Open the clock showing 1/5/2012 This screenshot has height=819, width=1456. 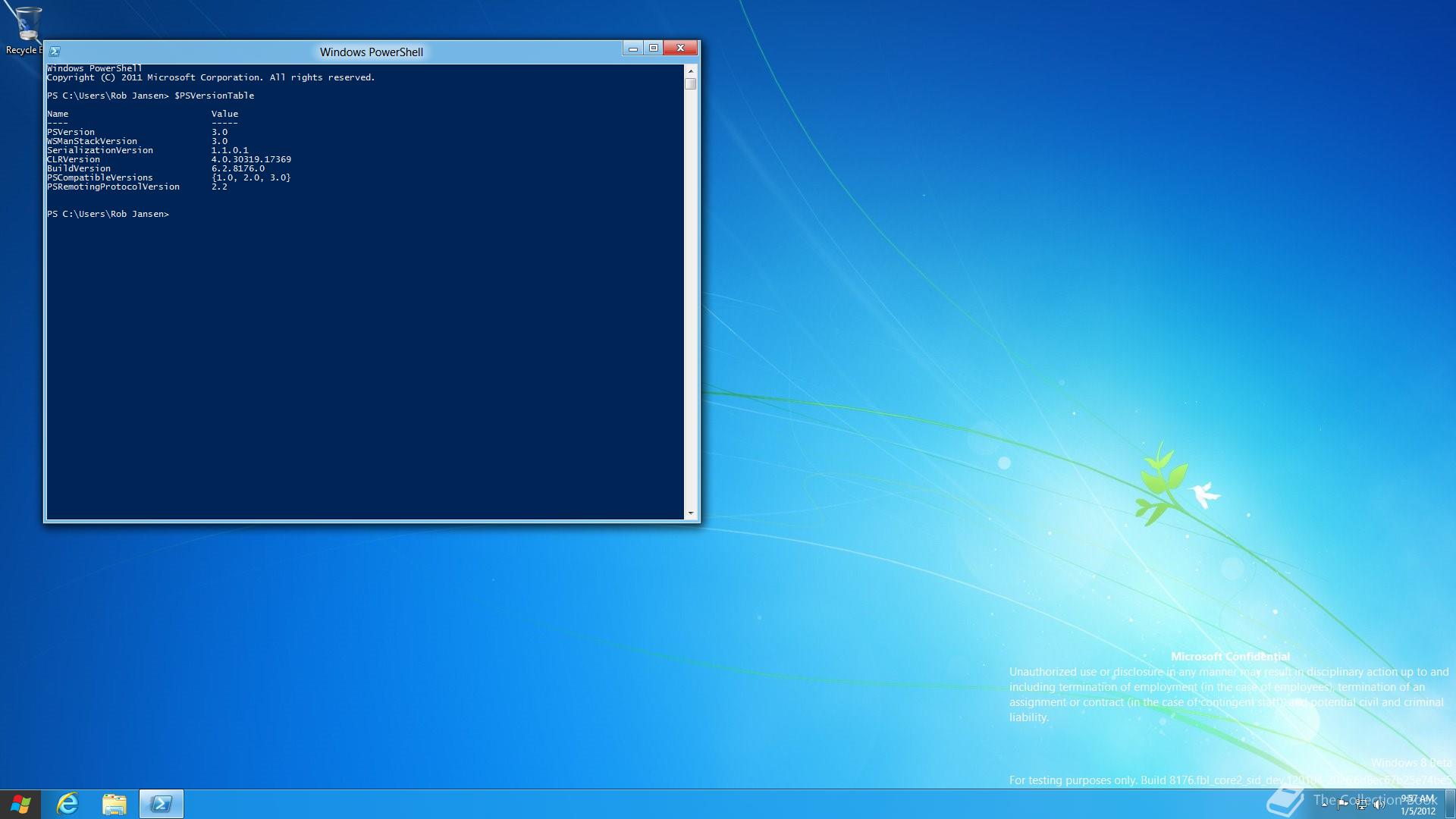tap(1417, 805)
